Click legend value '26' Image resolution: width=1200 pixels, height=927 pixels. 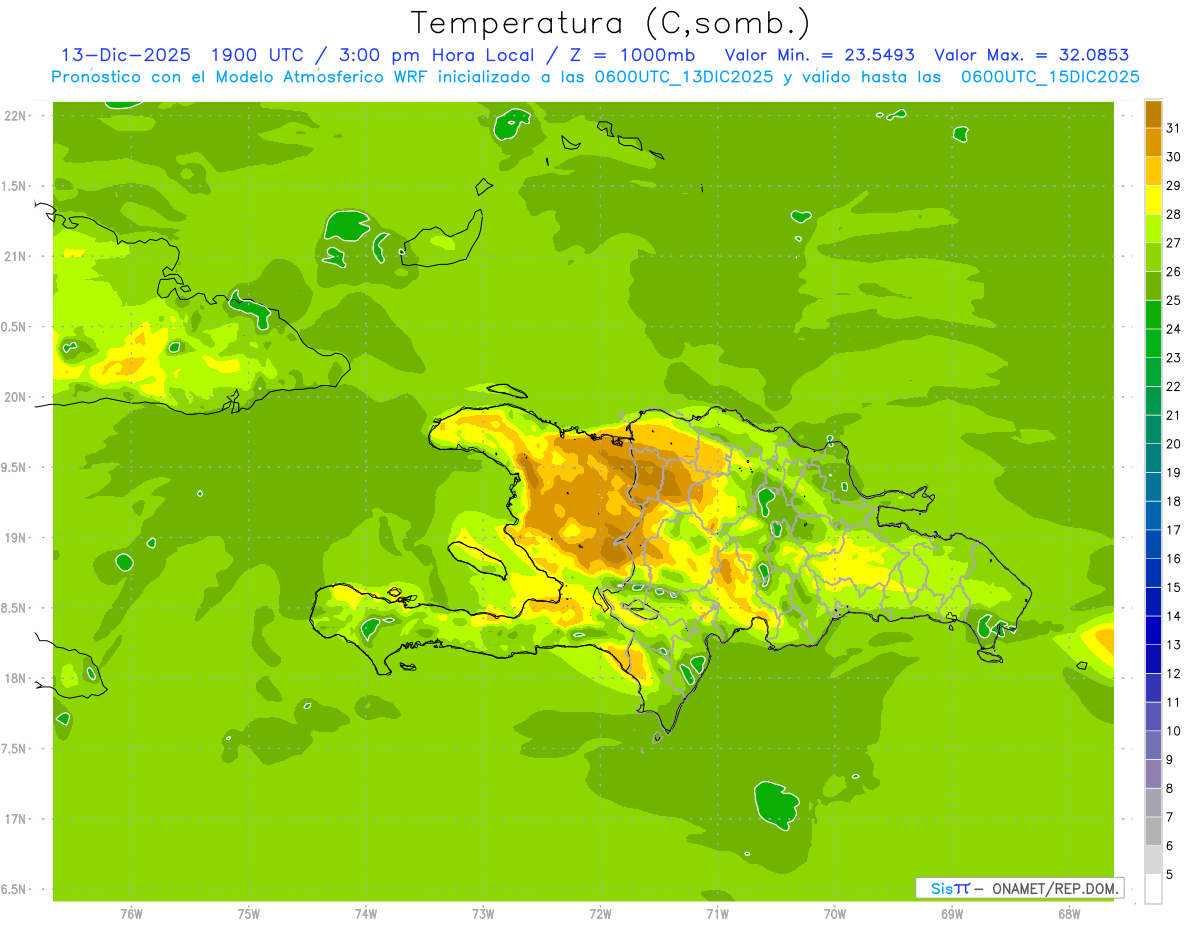pos(1174,271)
